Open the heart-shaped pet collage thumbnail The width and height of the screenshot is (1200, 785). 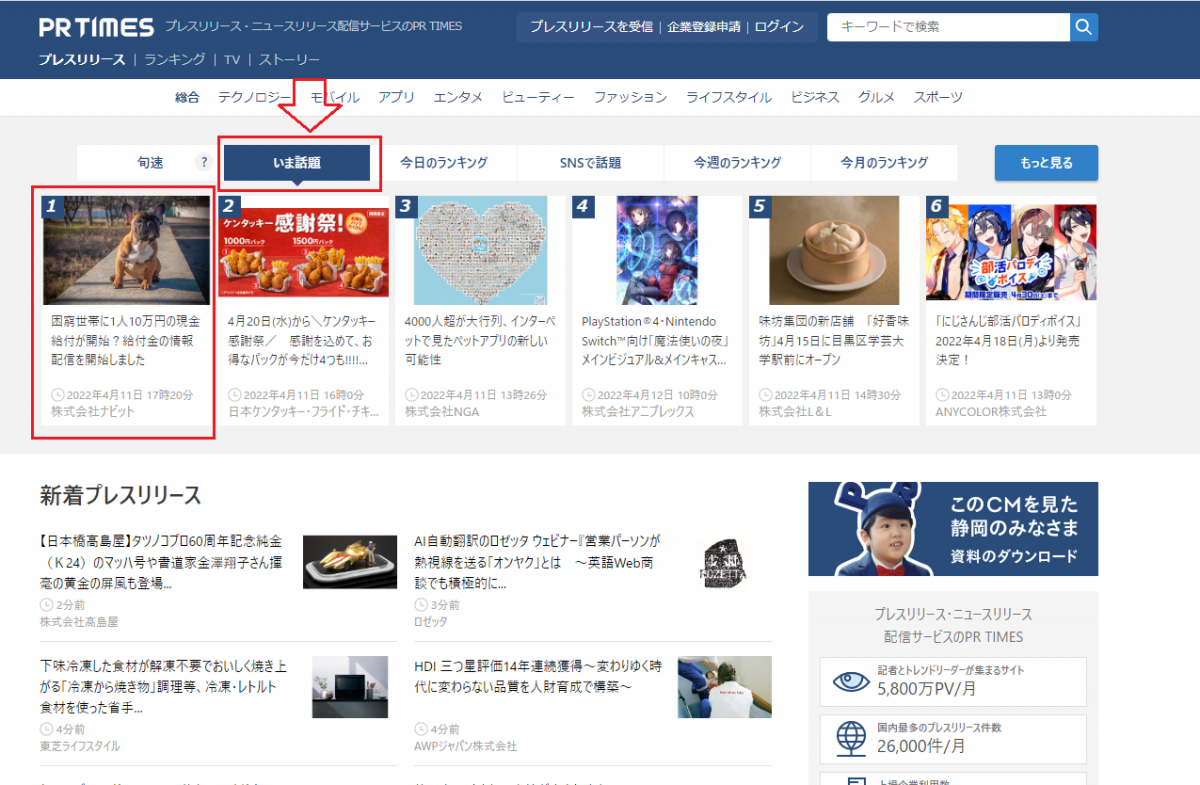(x=481, y=250)
